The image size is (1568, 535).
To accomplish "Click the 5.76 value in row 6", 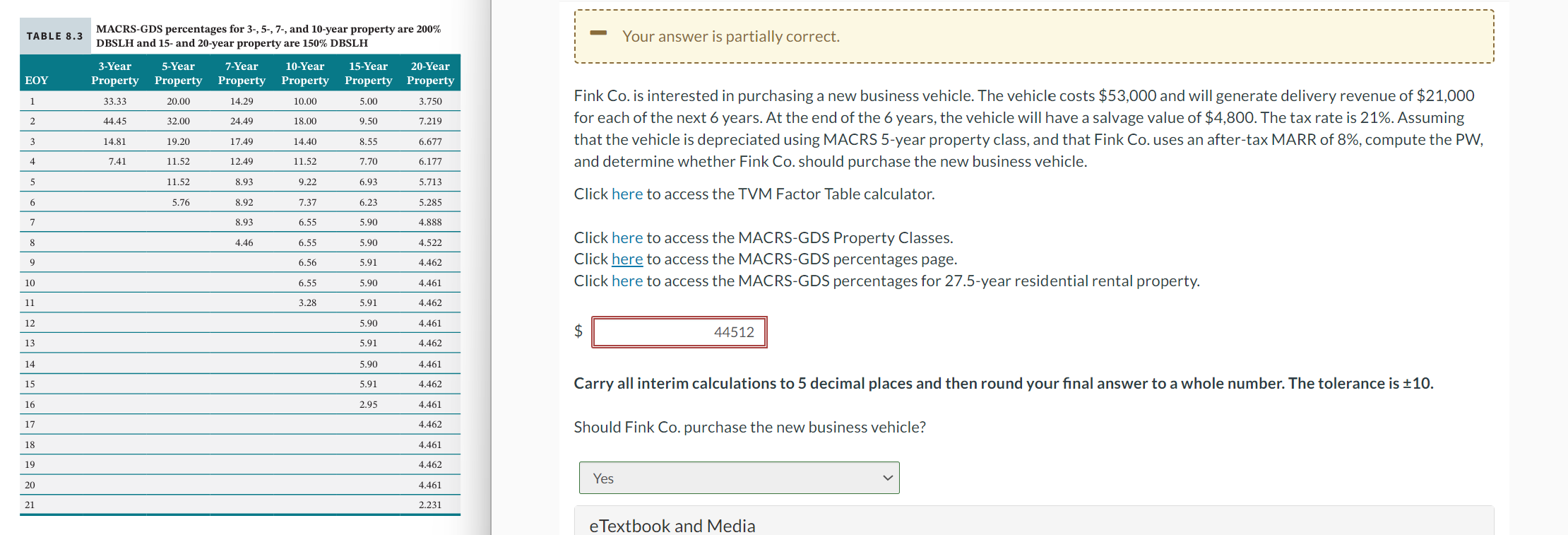I will 181,202.
